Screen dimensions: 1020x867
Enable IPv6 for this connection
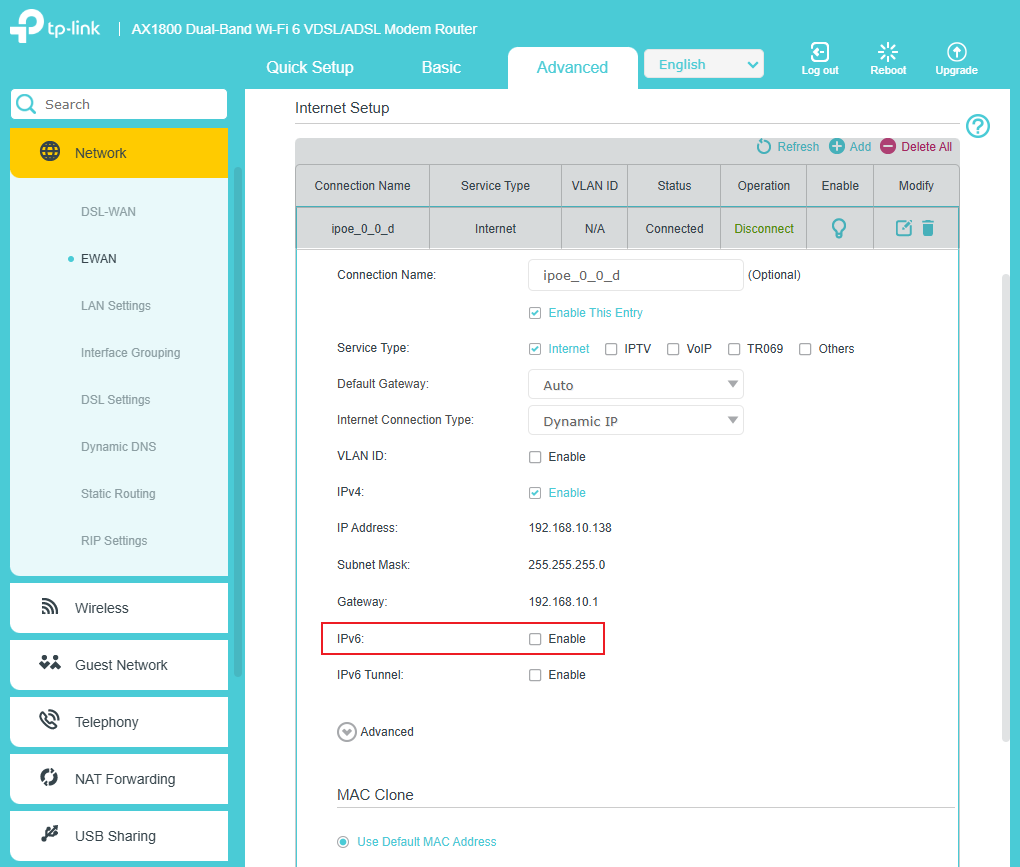[x=535, y=638]
